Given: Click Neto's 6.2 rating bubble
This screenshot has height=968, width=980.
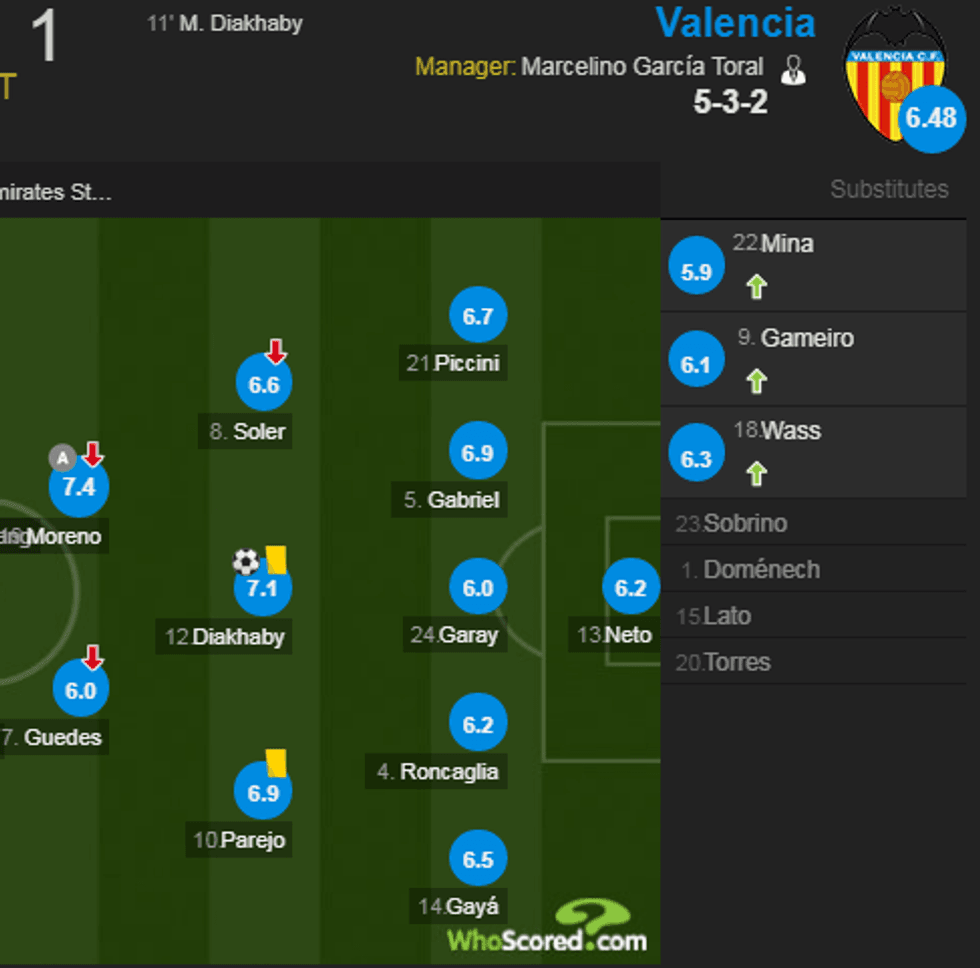Looking at the screenshot, I should point(630,588).
